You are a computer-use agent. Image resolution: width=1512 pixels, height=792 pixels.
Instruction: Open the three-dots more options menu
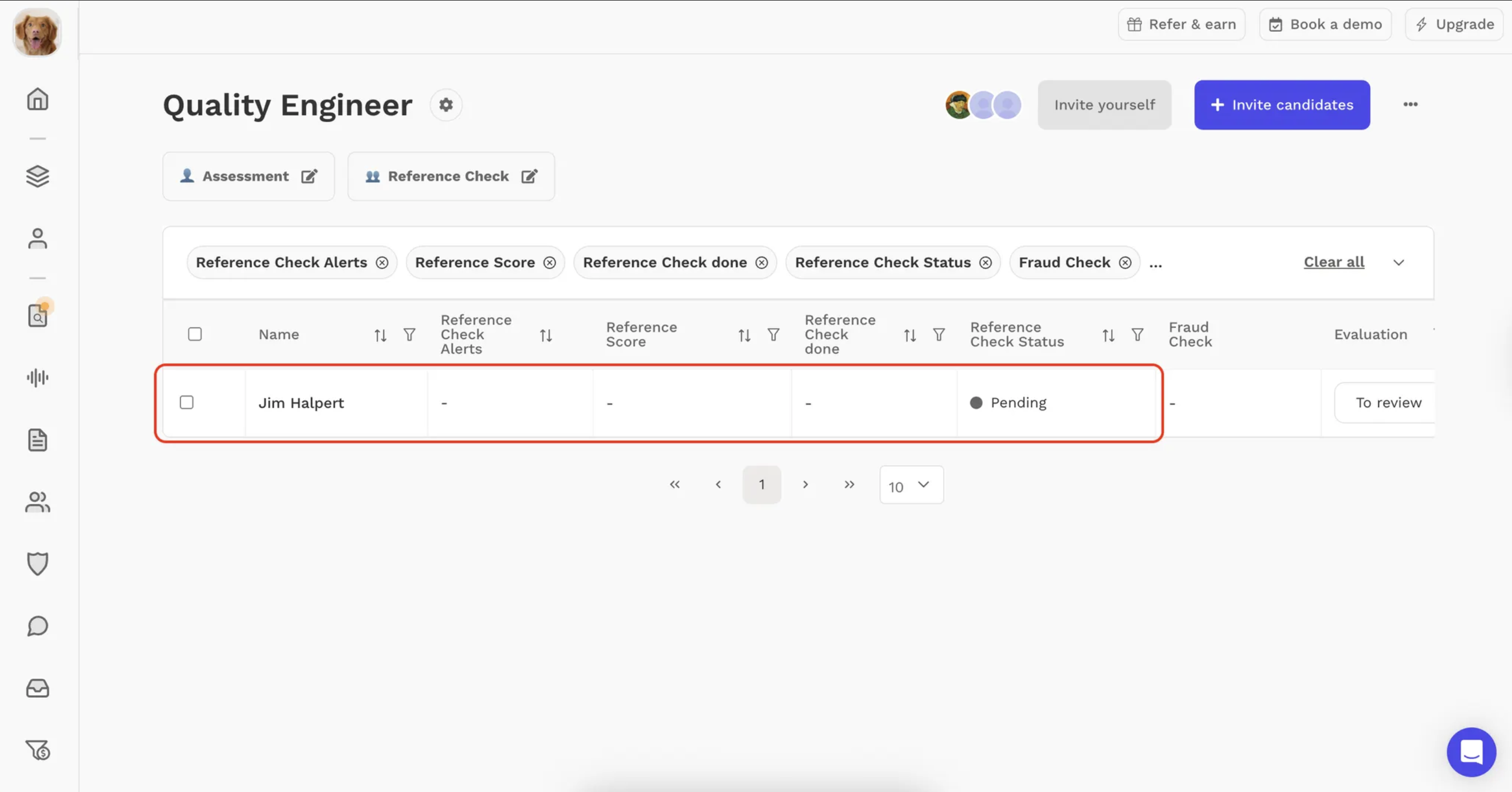1410,105
